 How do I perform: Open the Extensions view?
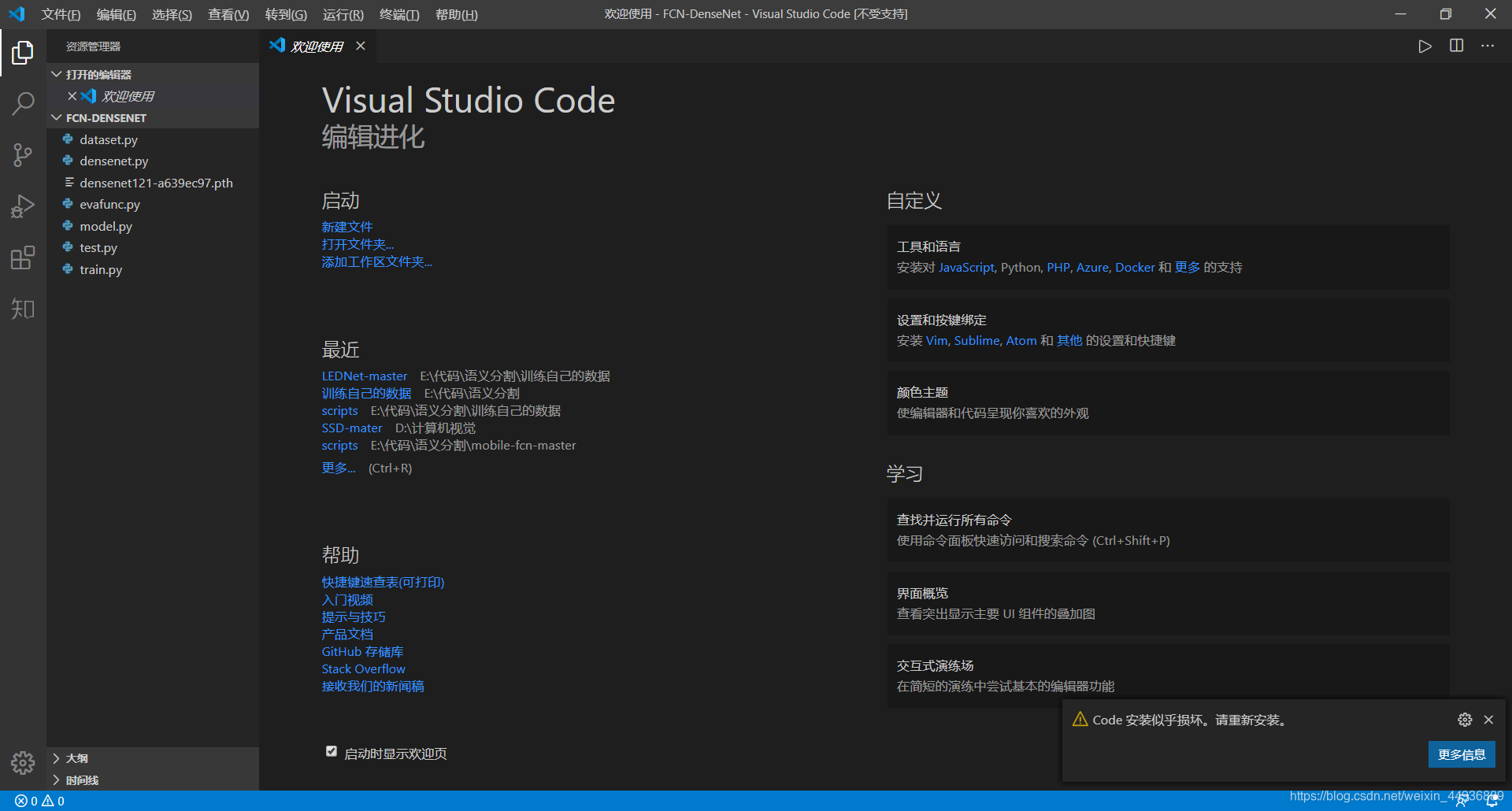coord(23,257)
